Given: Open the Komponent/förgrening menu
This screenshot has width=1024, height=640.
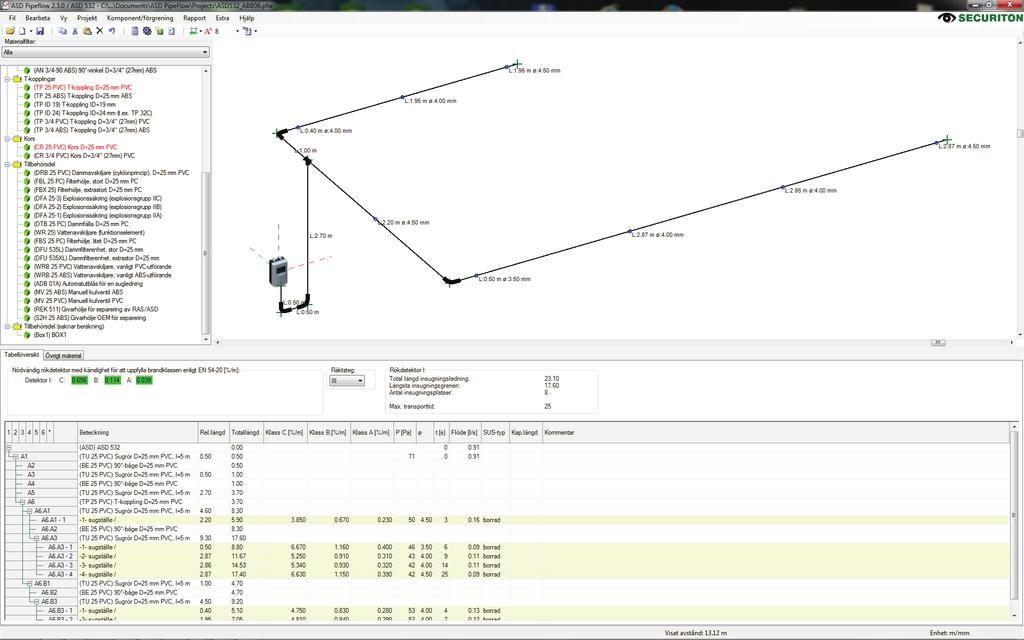Looking at the screenshot, I should coord(140,18).
